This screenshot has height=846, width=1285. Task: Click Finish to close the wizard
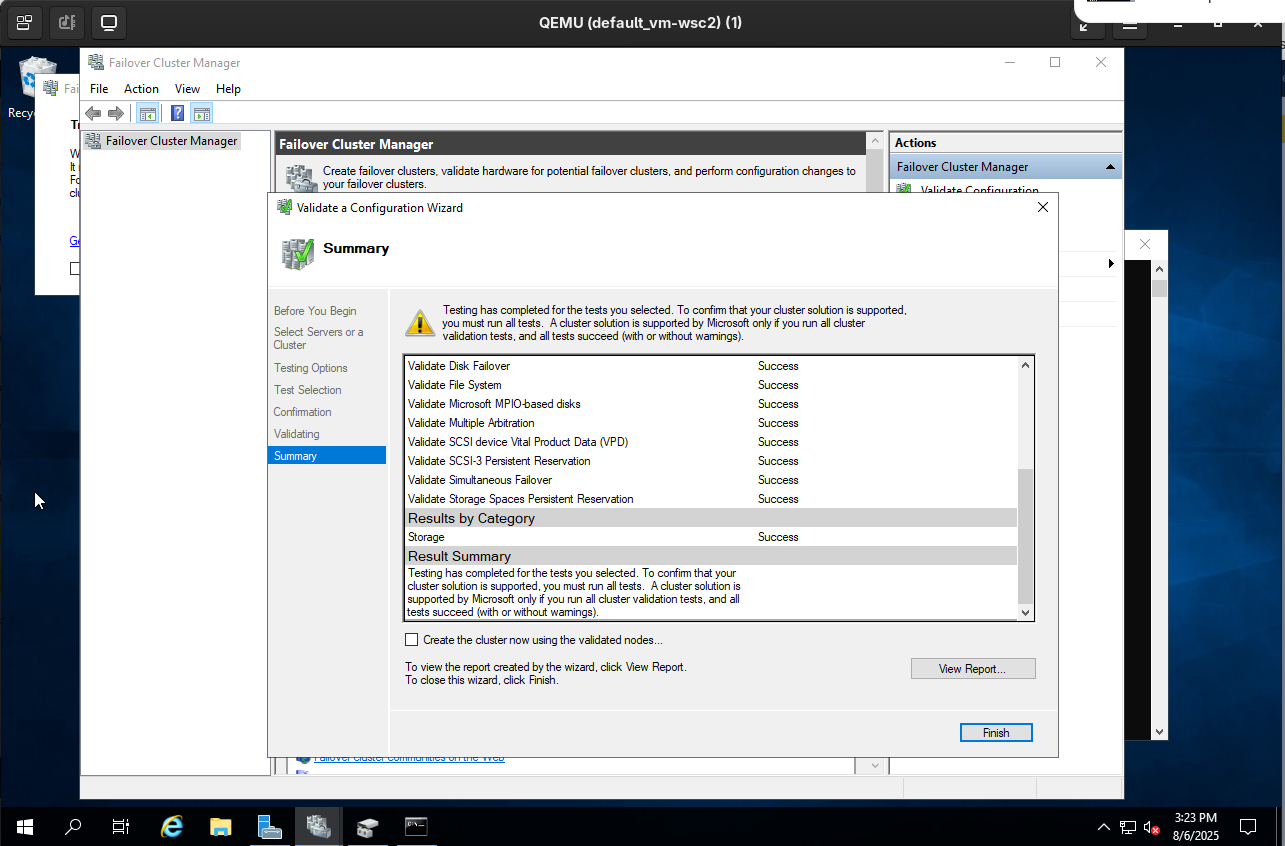[x=996, y=733]
